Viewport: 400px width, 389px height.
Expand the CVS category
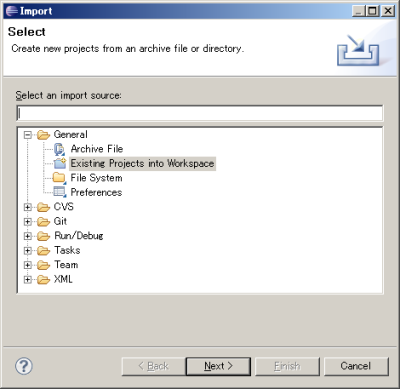[x=28, y=207]
